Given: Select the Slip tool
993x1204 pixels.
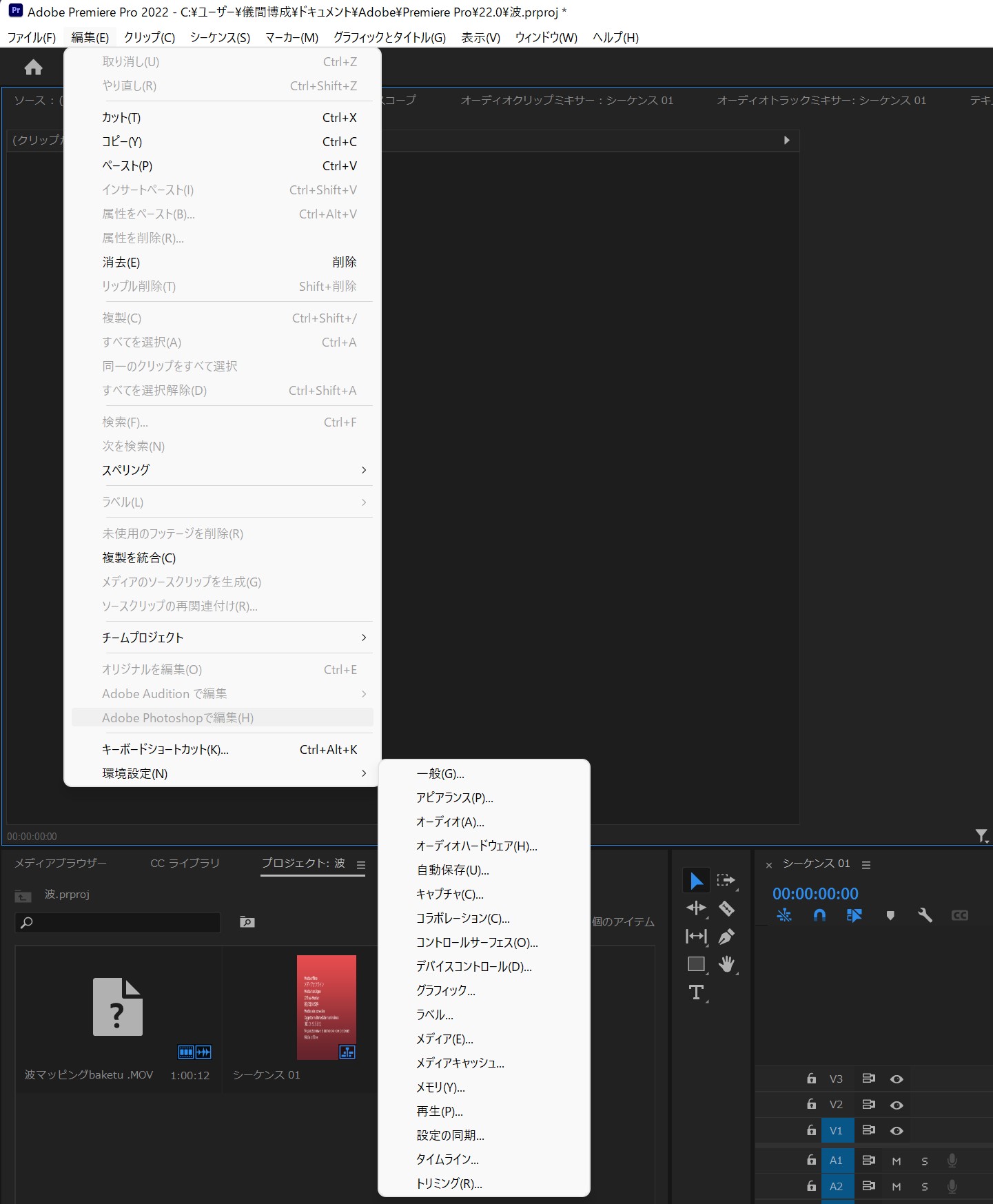Looking at the screenshot, I should tap(696, 937).
